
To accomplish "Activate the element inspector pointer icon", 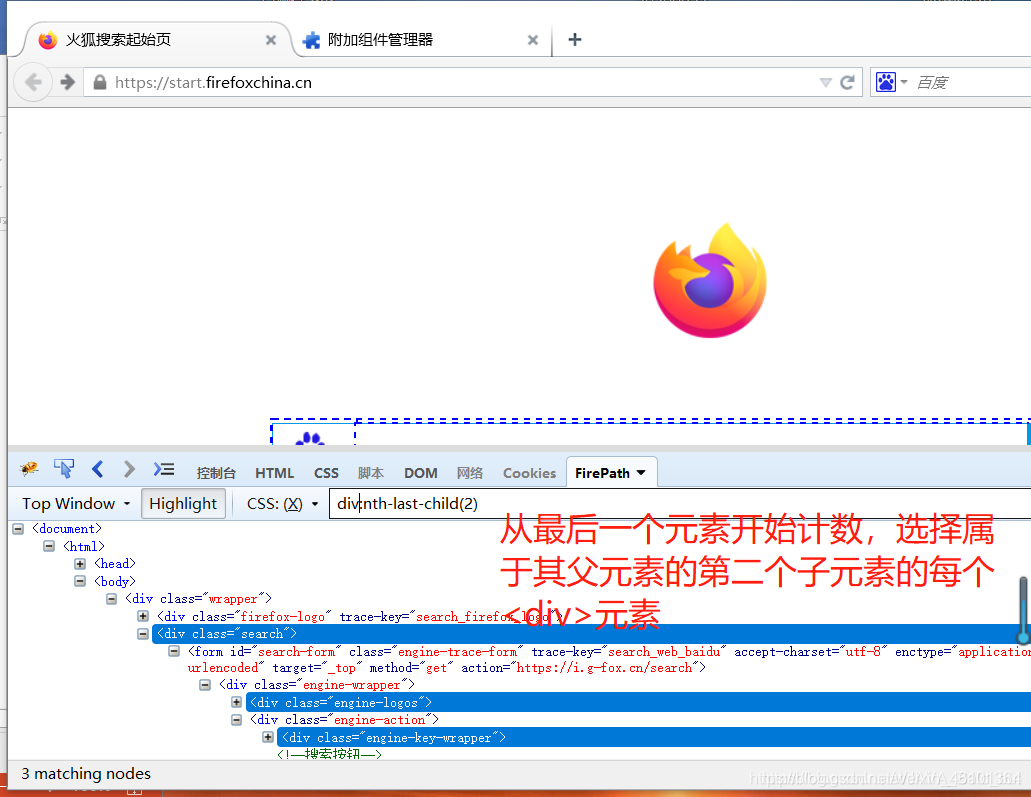I will point(64,469).
